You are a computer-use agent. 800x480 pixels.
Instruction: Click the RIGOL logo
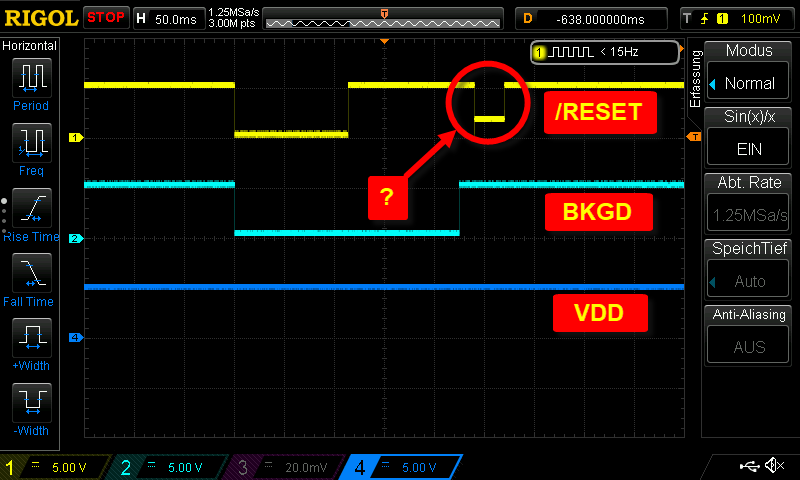41,18
